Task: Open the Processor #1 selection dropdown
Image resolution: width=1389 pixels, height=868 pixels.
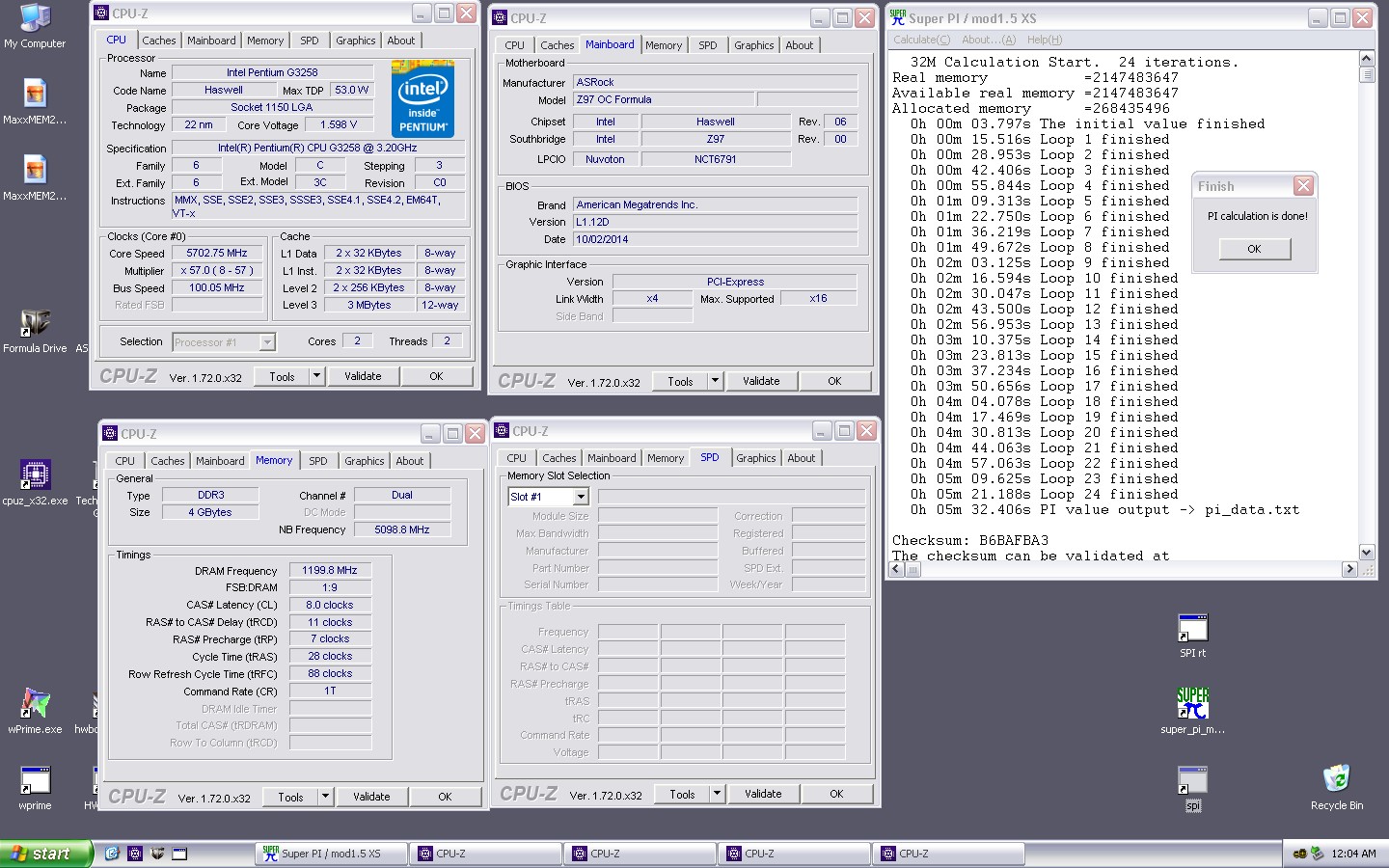Action: [x=267, y=342]
